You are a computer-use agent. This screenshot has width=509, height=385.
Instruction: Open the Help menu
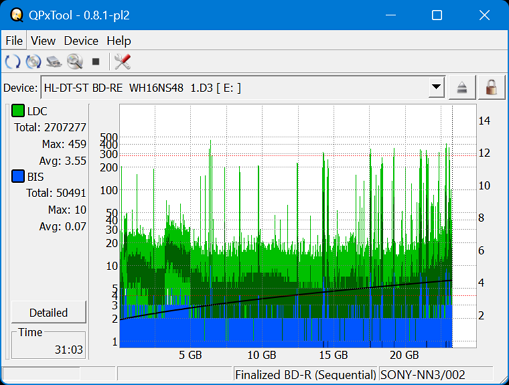pos(119,41)
